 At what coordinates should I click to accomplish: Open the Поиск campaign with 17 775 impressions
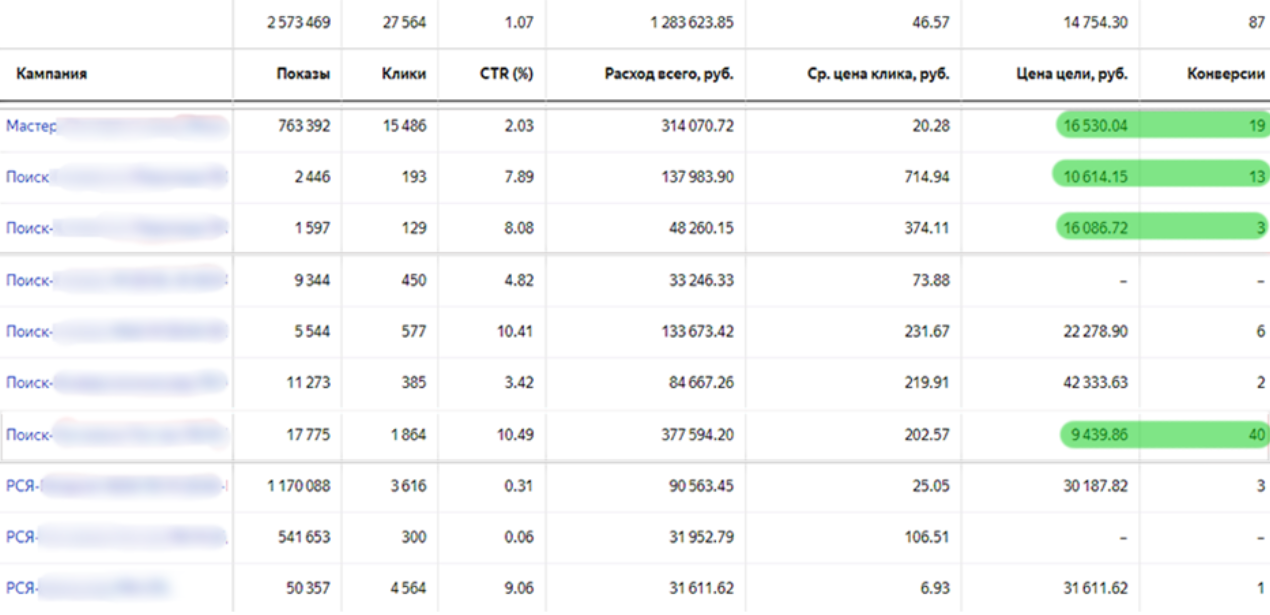[27, 435]
